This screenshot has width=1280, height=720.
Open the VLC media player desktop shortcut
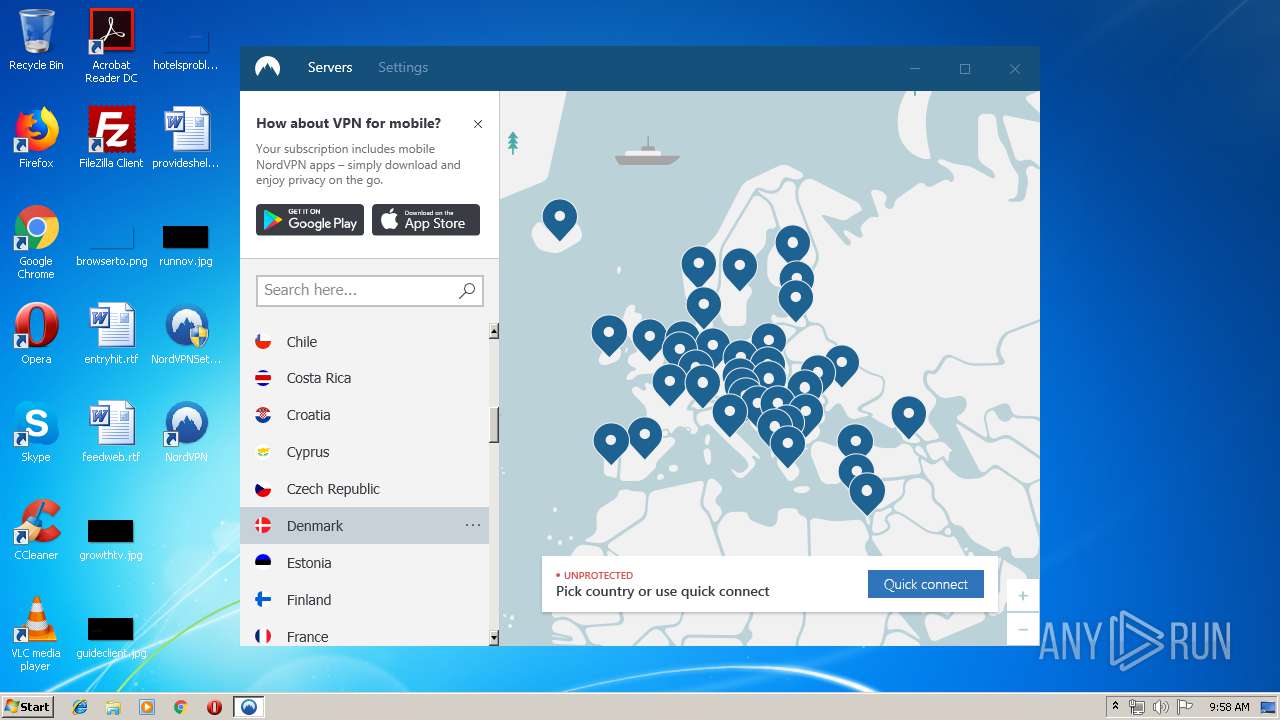pyautogui.click(x=36, y=634)
